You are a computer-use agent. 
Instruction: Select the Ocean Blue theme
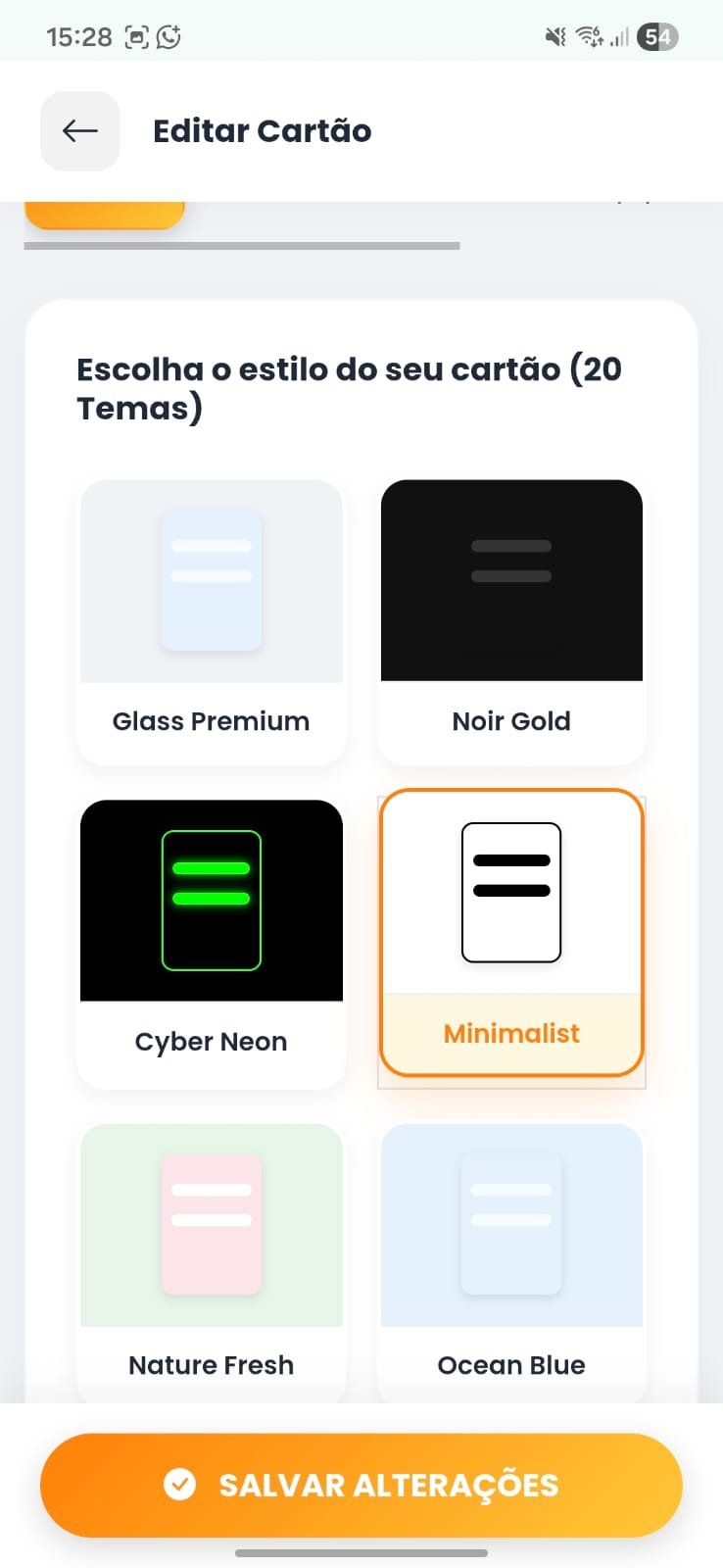(511, 1364)
